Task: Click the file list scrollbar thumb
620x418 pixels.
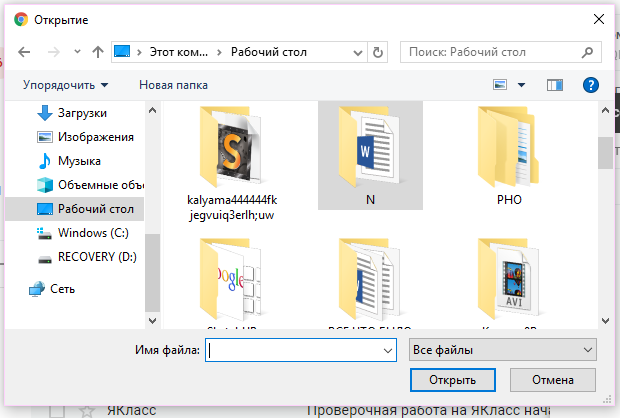Action: point(605,153)
